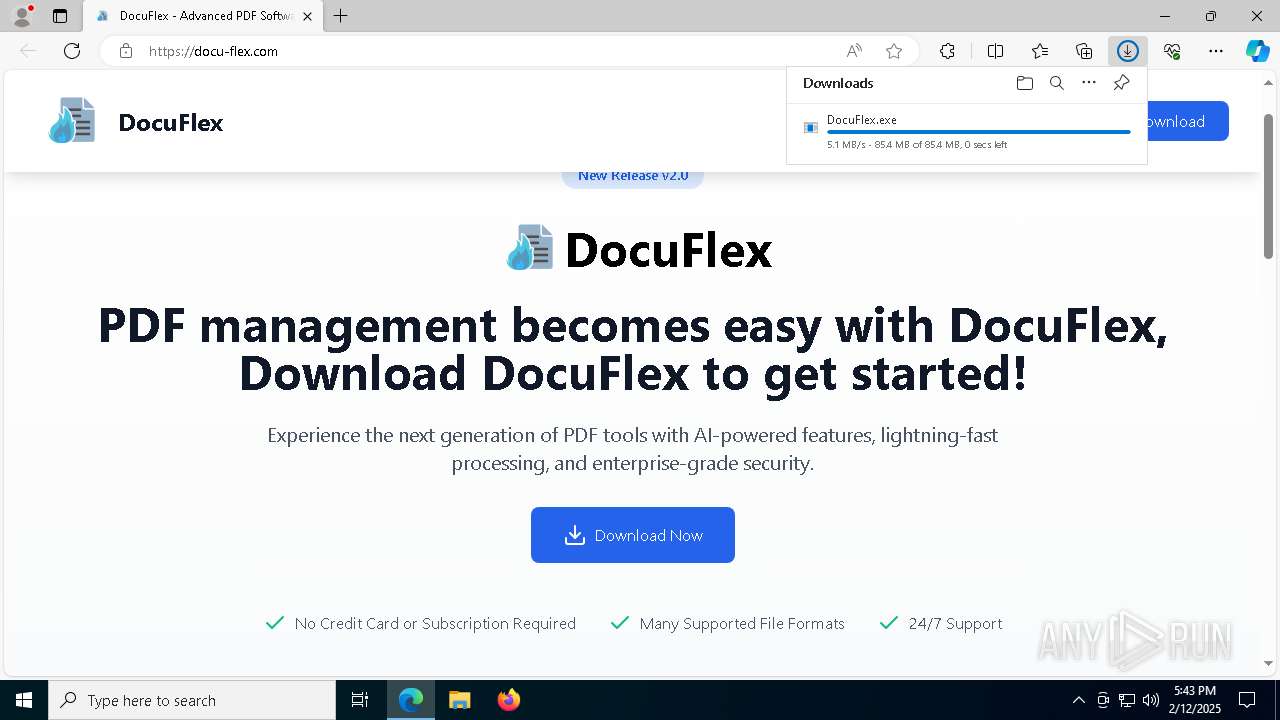This screenshot has width=1280, height=720.
Task: Click '24/7 Support' text
Action: tap(955, 623)
